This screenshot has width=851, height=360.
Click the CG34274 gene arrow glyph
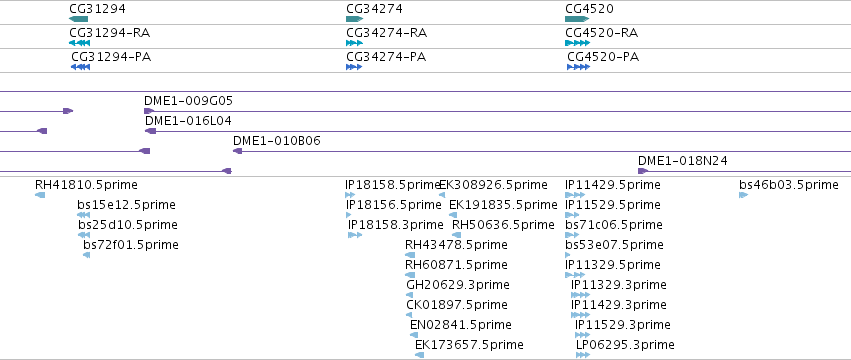354,19
